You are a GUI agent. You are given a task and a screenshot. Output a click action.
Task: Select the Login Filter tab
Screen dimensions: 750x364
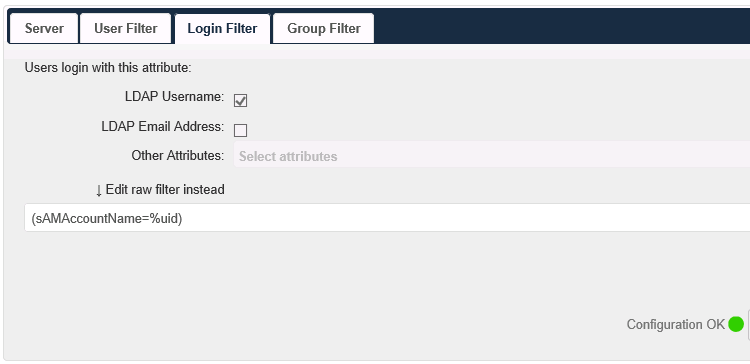222,29
